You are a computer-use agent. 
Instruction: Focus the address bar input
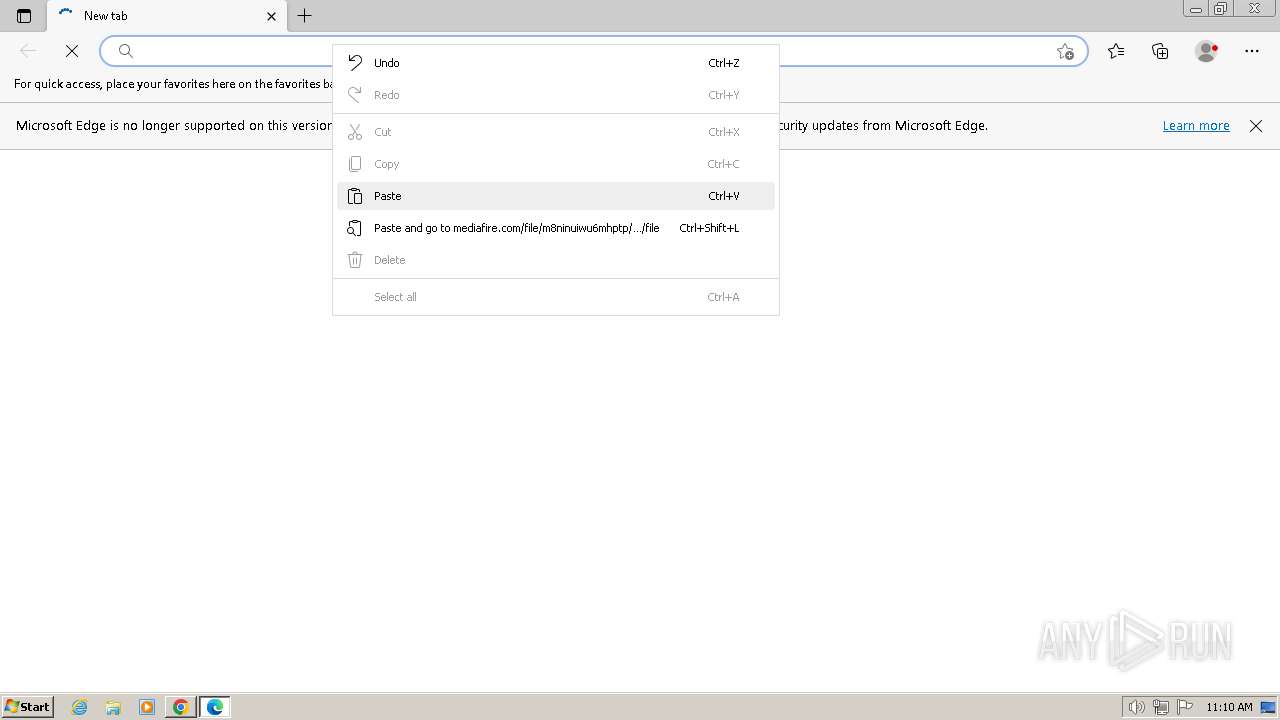point(594,51)
